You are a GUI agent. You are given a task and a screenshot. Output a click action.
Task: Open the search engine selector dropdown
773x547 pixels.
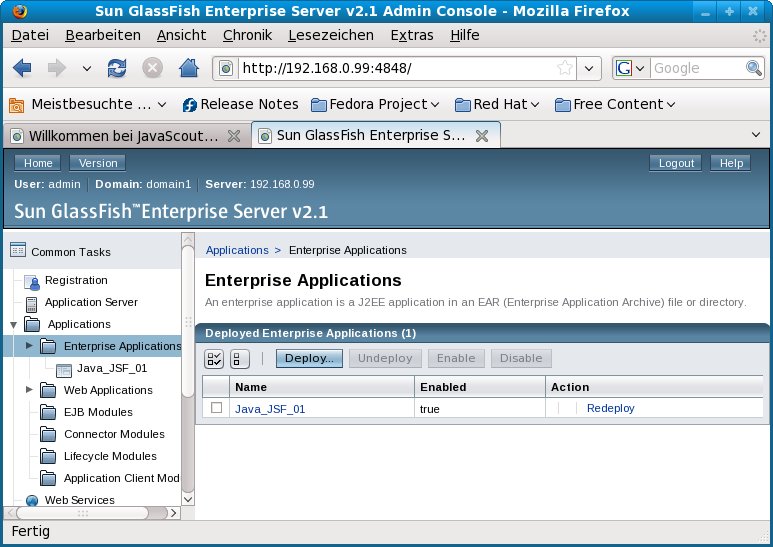point(630,68)
